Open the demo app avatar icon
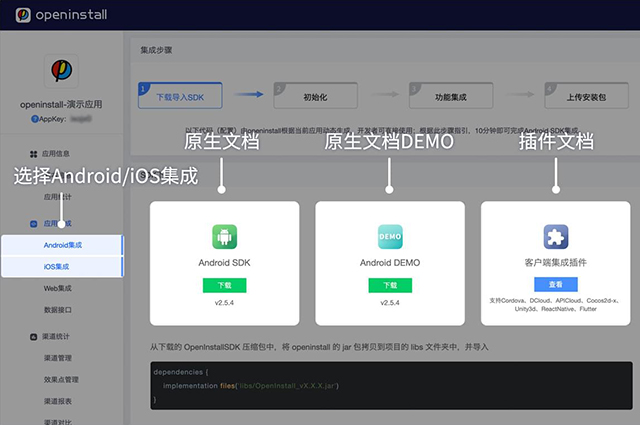 61,71
